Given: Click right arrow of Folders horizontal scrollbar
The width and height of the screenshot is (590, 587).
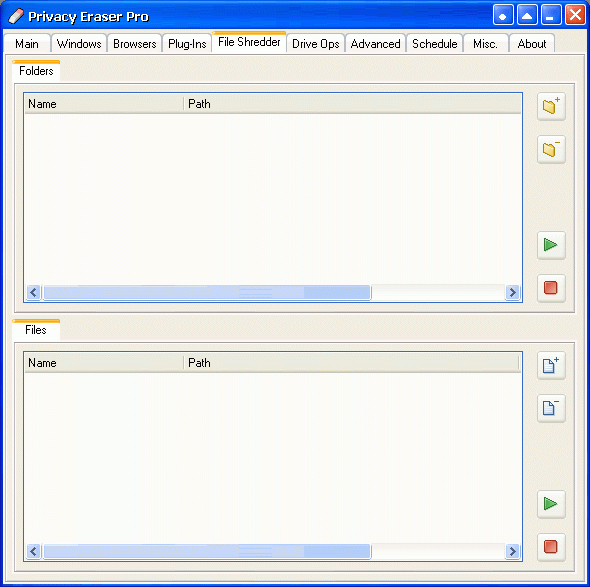Looking at the screenshot, I should coord(512,292).
